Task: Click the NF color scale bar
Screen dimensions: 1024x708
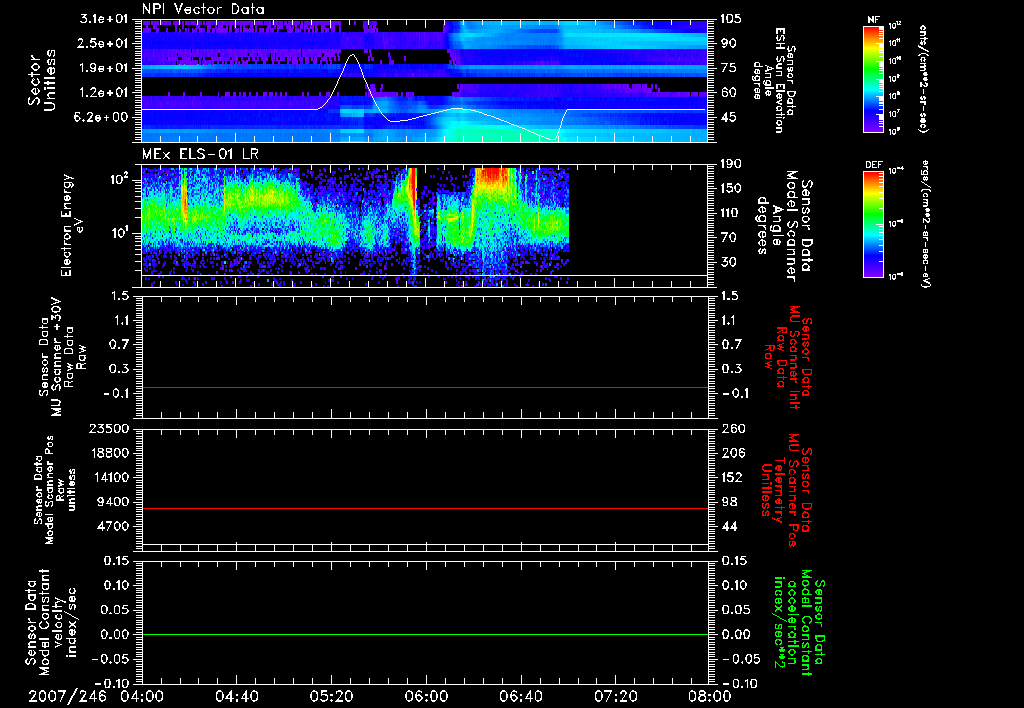Action: tap(873, 78)
